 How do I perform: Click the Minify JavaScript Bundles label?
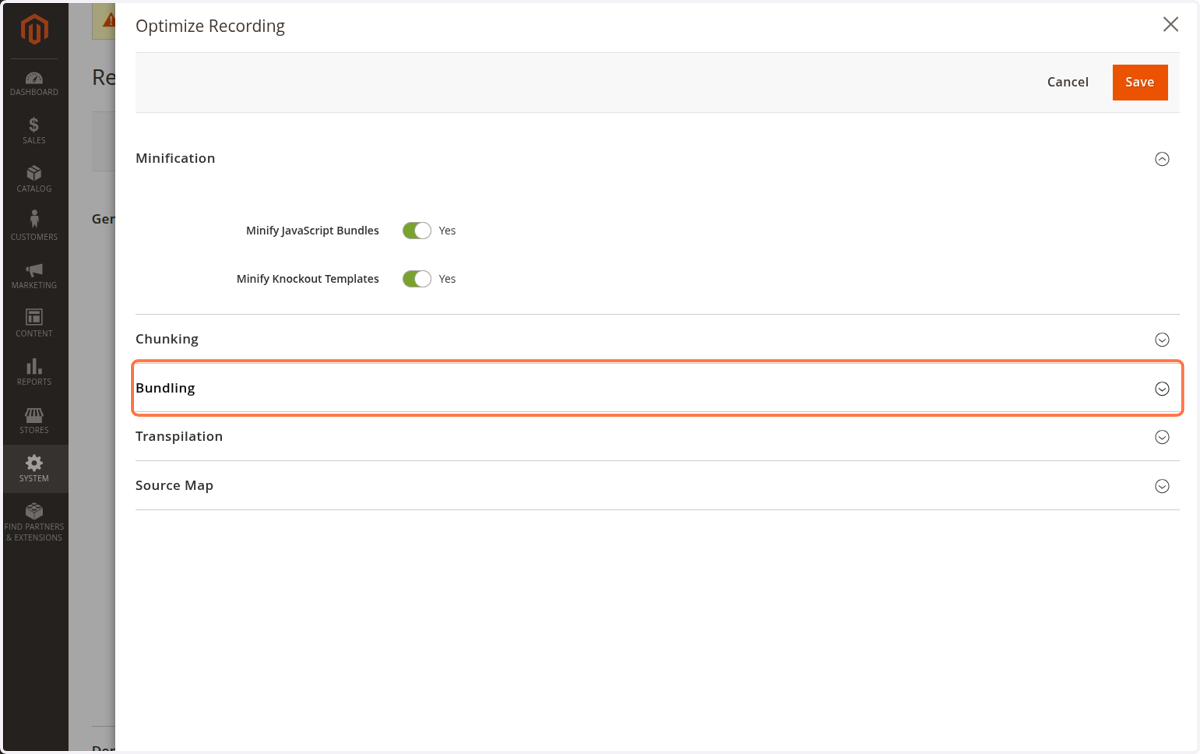coord(312,231)
